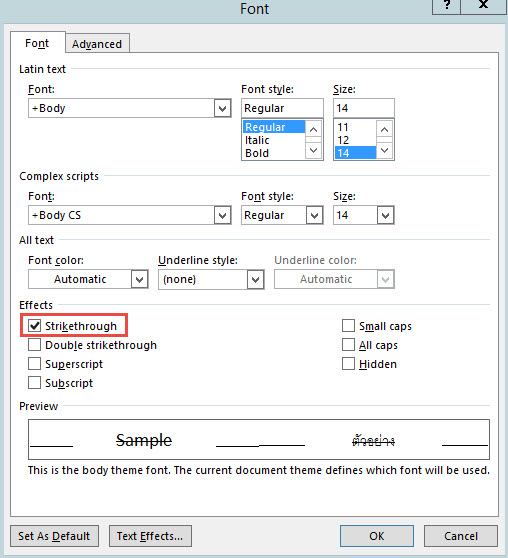508x558 pixels.
Task: Click the Latin Size input field
Action: (363, 108)
